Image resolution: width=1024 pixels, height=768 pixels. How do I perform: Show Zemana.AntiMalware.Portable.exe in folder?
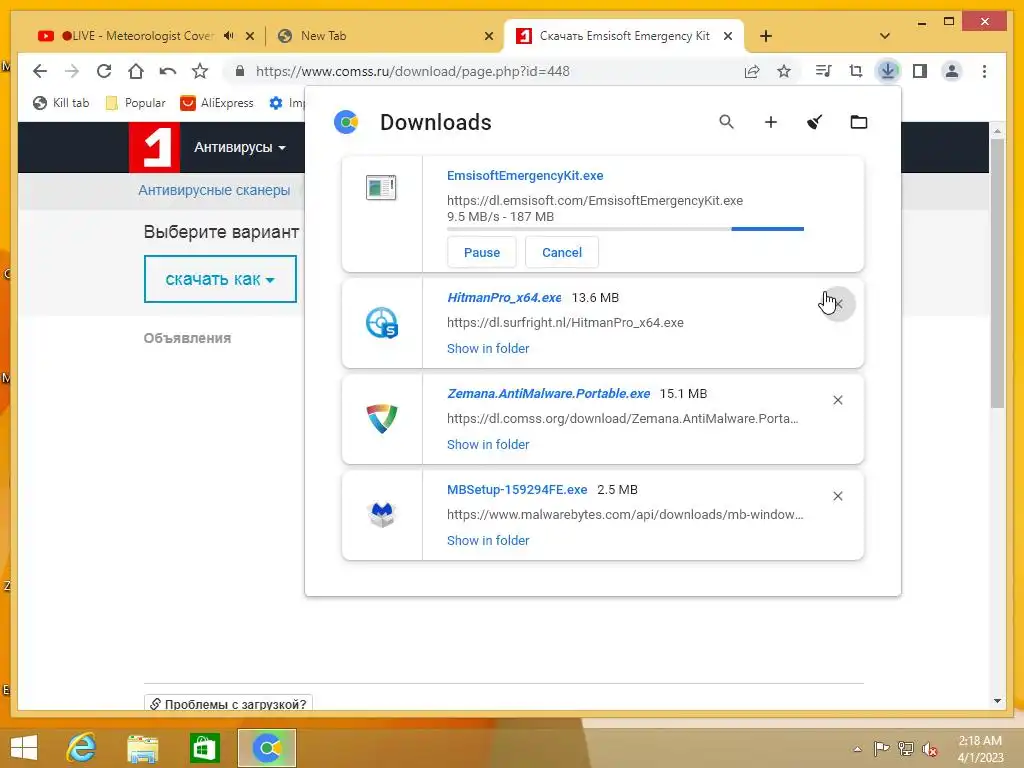tap(488, 445)
